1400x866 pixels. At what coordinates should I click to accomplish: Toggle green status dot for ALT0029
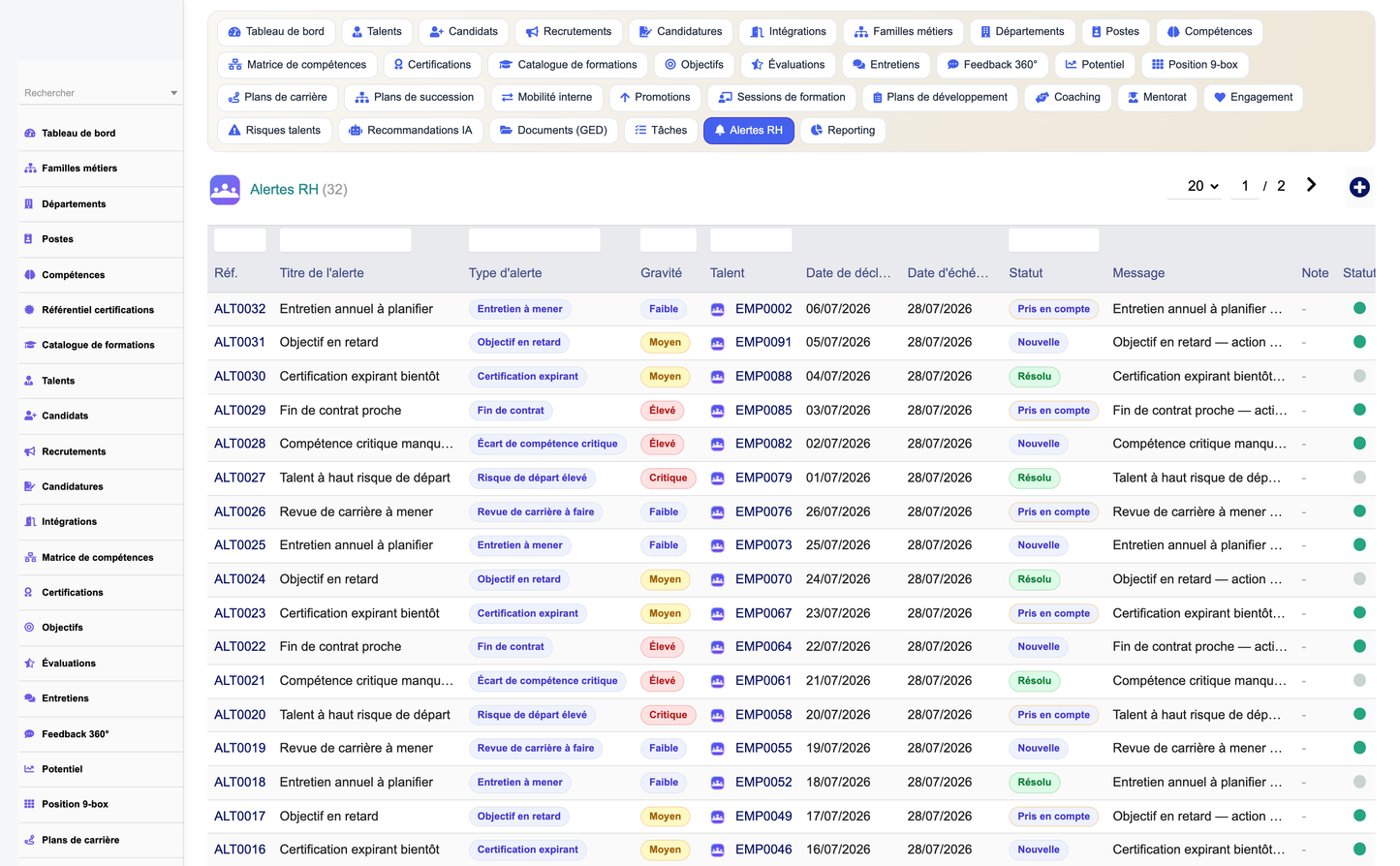tap(1359, 410)
